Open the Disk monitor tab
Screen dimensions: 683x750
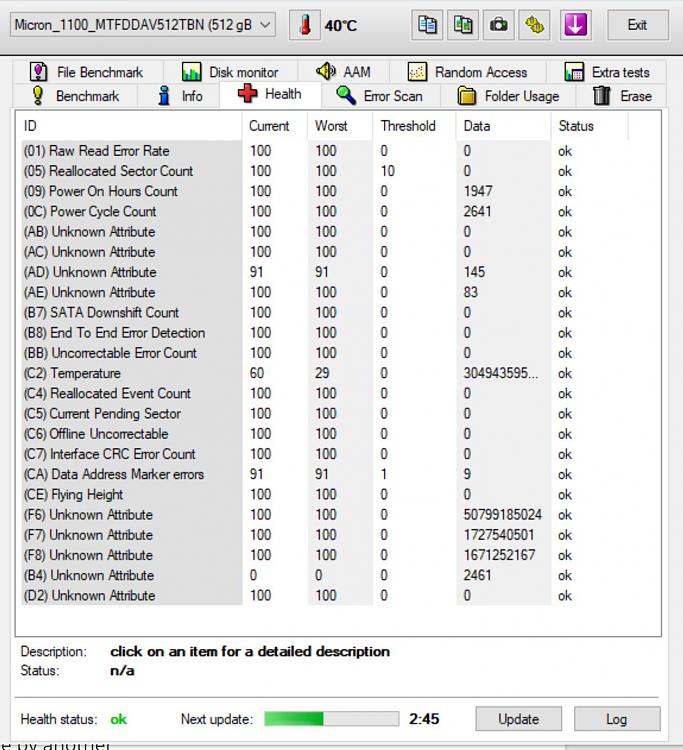tap(231, 72)
